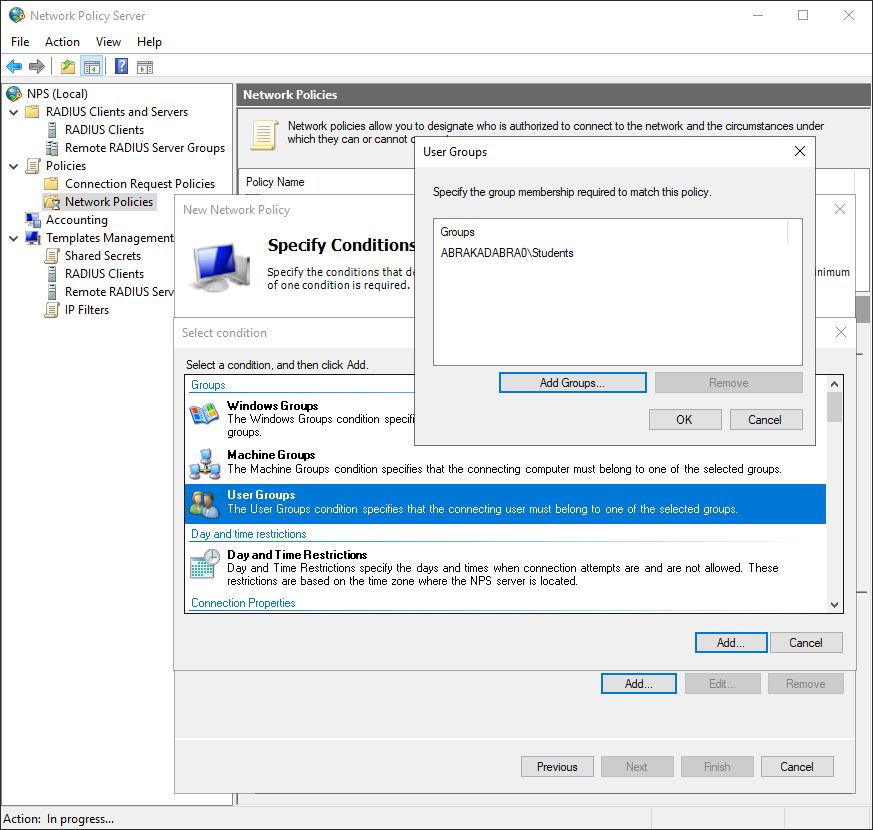The image size is (873, 830).
Task: Collapse the Templates Management tree node
Action: click(x=14, y=238)
